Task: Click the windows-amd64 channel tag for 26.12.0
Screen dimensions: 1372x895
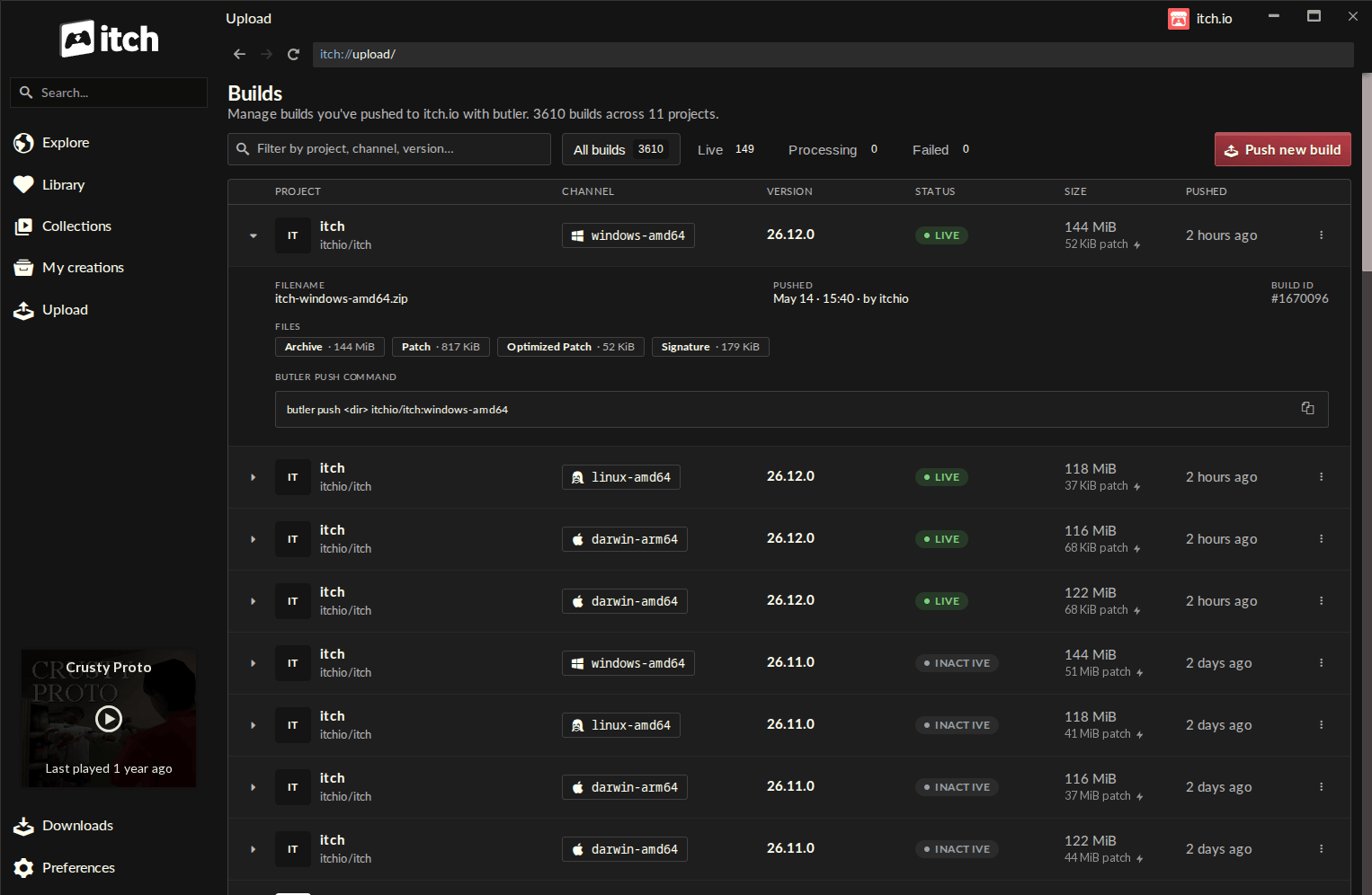Action: click(628, 235)
